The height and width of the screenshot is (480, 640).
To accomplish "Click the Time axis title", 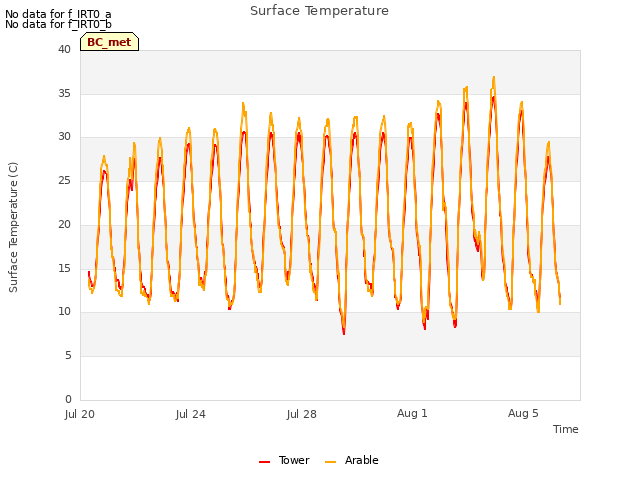I will 566,429.
